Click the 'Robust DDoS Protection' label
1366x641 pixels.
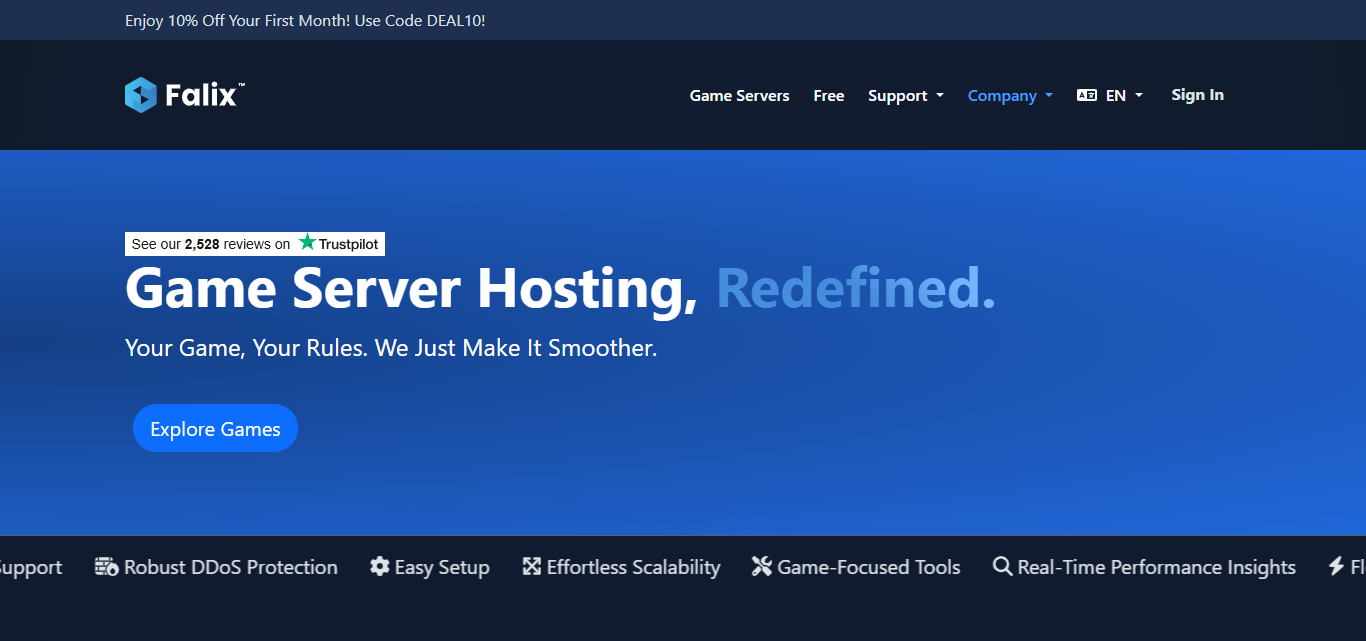(x=231, y=567)
